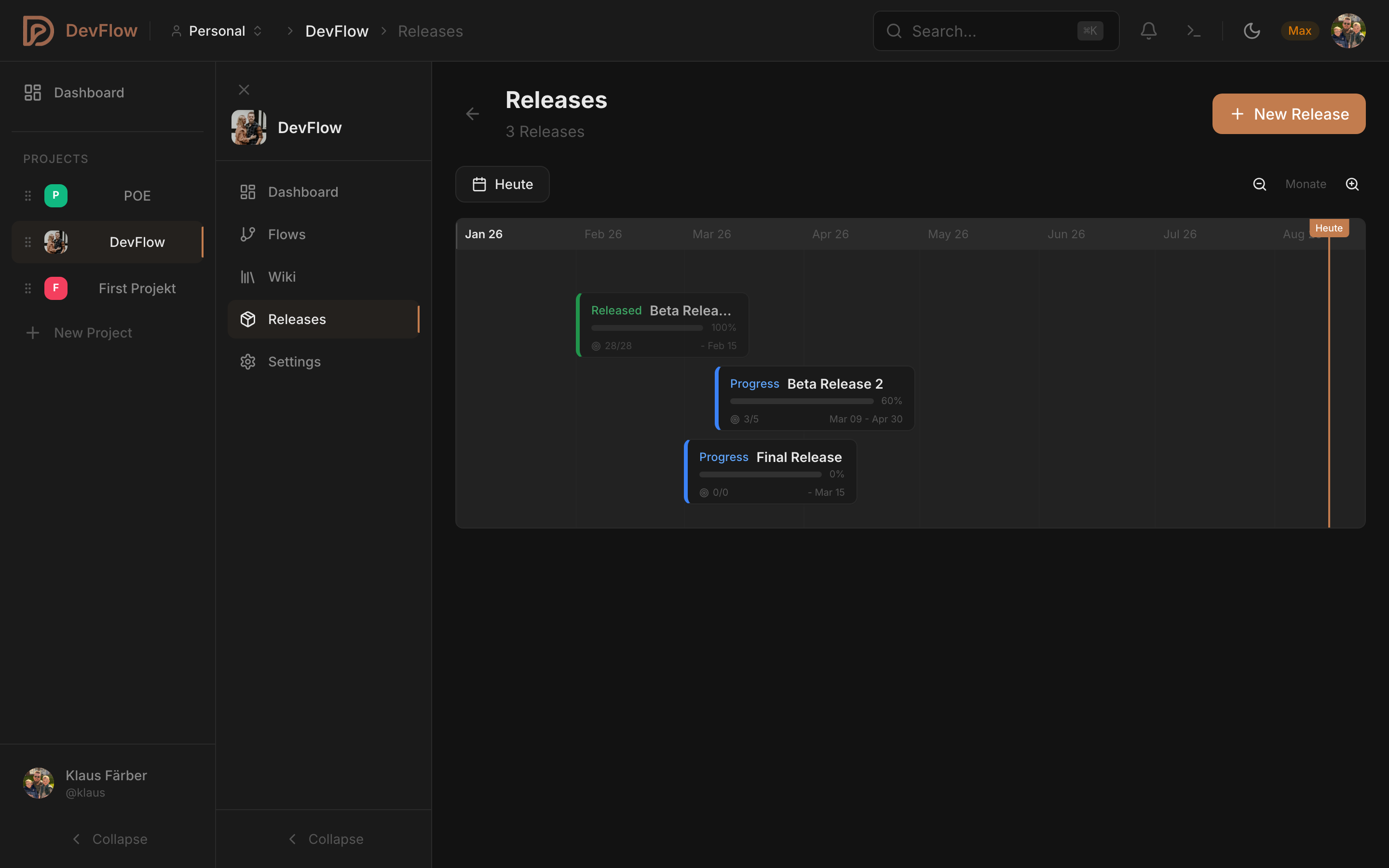Screen dimensions: 1389x868
Task: Click the drag handle beside DevFlow project
Action: click(27, 242)
